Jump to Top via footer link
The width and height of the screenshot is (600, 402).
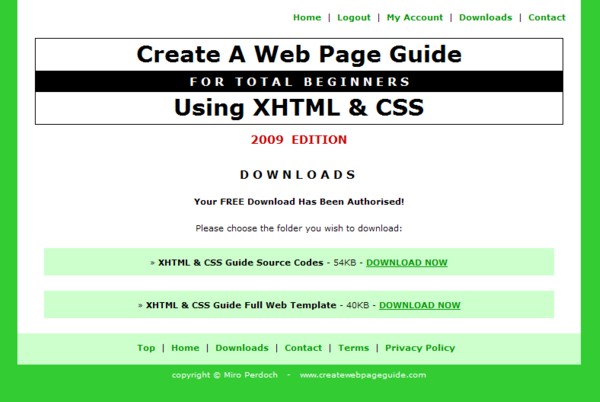146,348
